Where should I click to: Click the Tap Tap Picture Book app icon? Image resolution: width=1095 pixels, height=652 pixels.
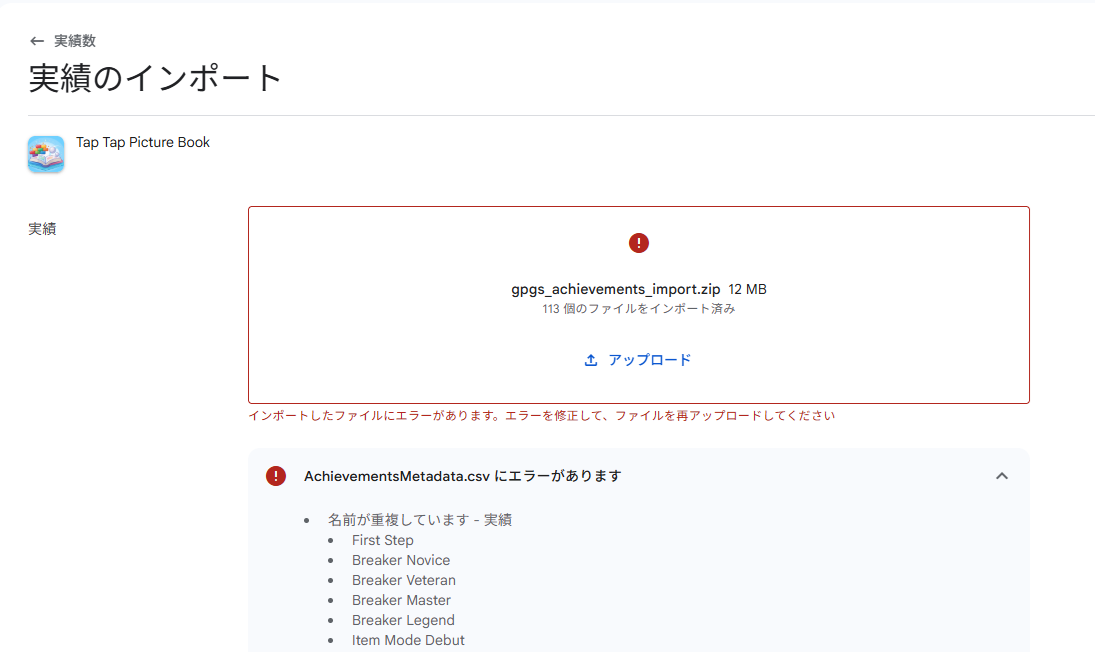tap(46, 154)
